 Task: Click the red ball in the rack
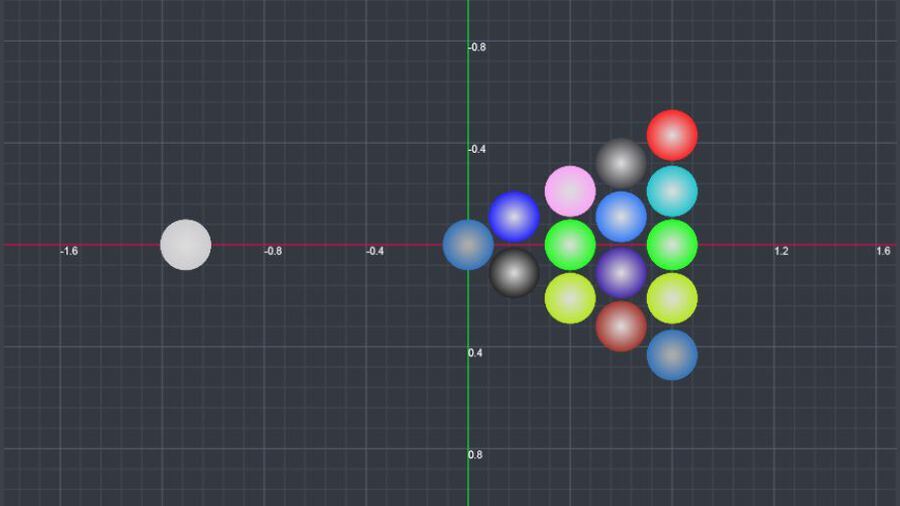tap(672, 135)
